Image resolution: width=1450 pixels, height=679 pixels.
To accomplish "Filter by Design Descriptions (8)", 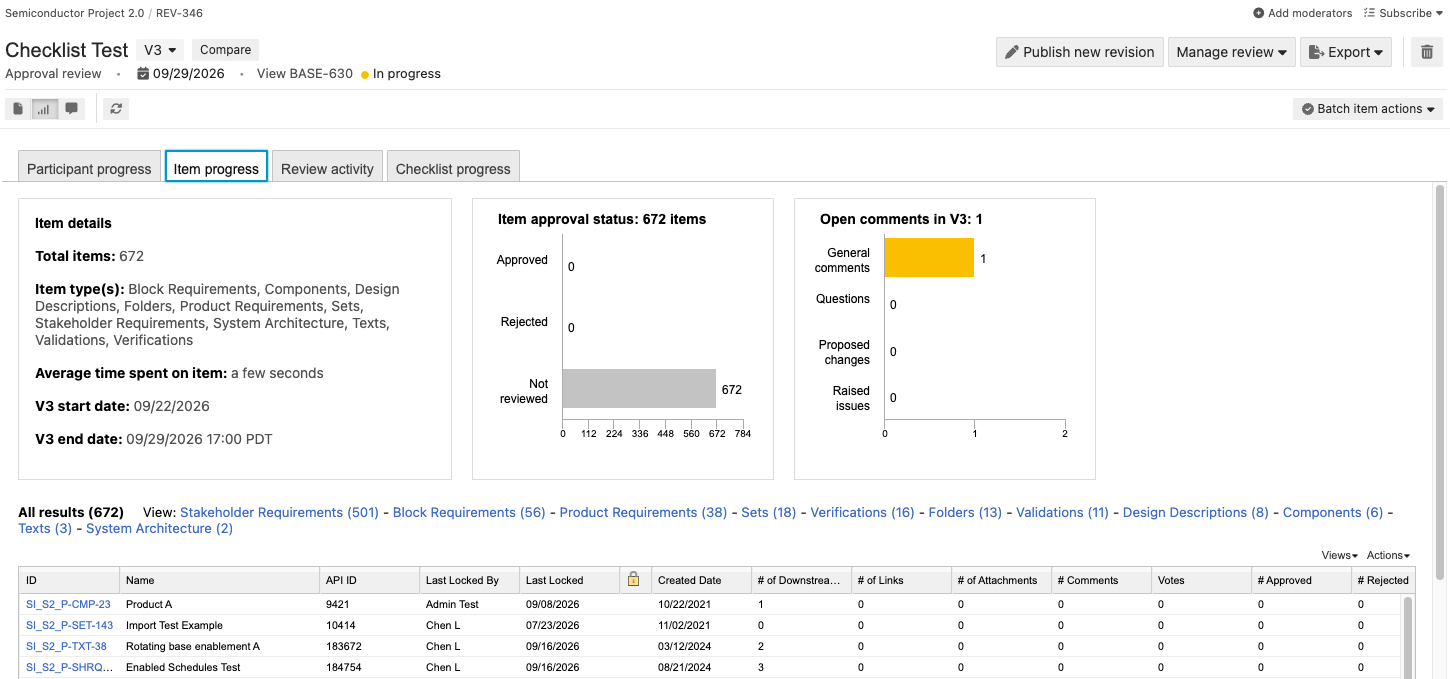I will (1196, 512).
